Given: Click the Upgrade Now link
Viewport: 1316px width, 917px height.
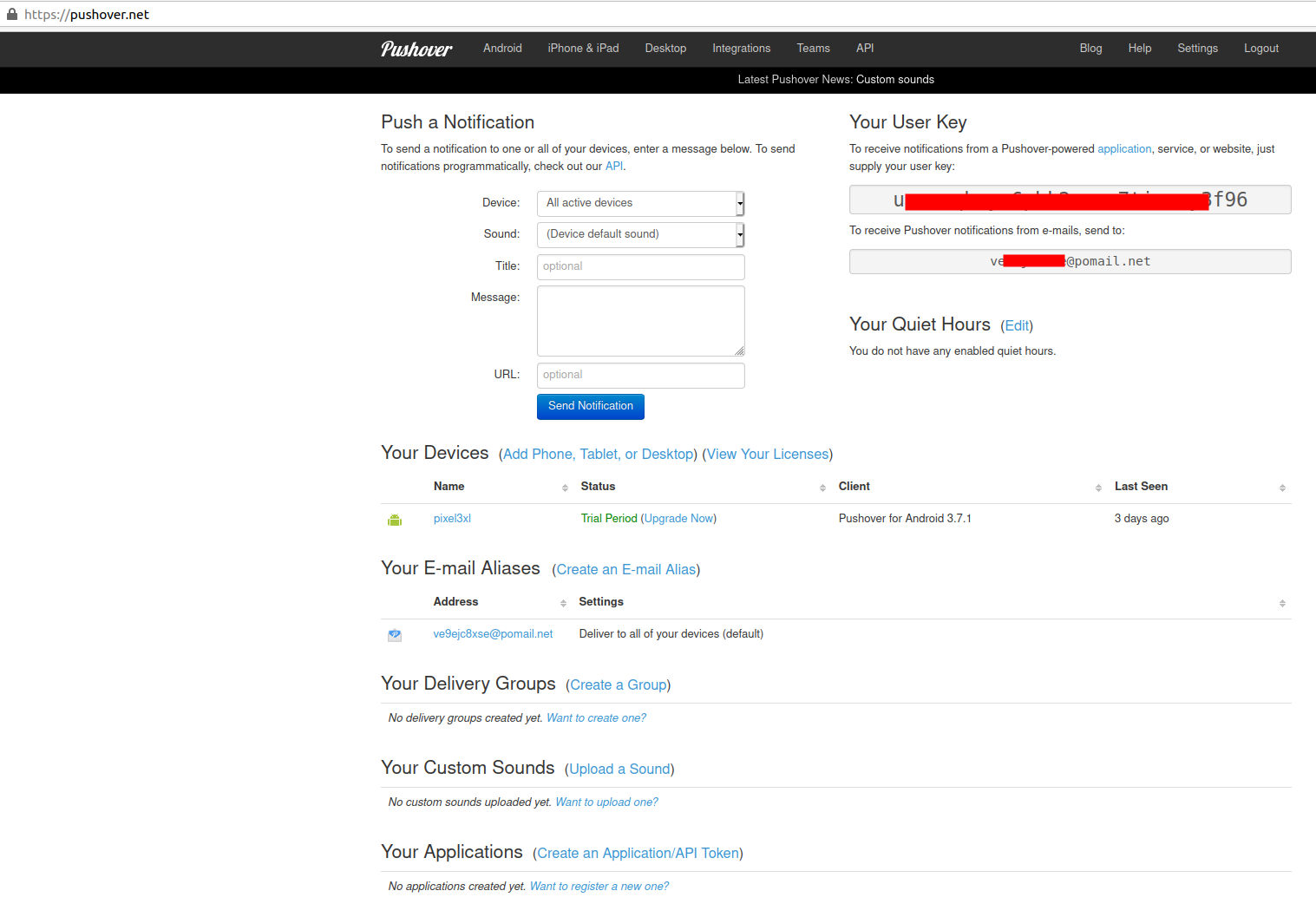Looking at the screenshot, I should click(678, 519).
